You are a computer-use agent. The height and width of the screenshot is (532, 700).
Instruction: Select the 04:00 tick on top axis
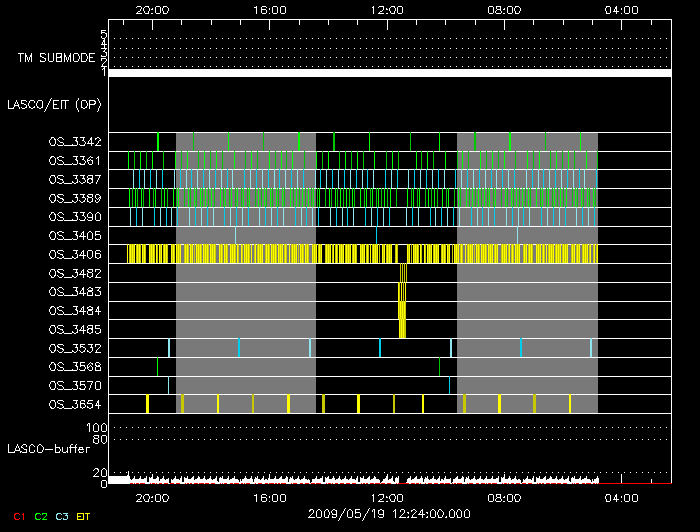tap(622, 9)
